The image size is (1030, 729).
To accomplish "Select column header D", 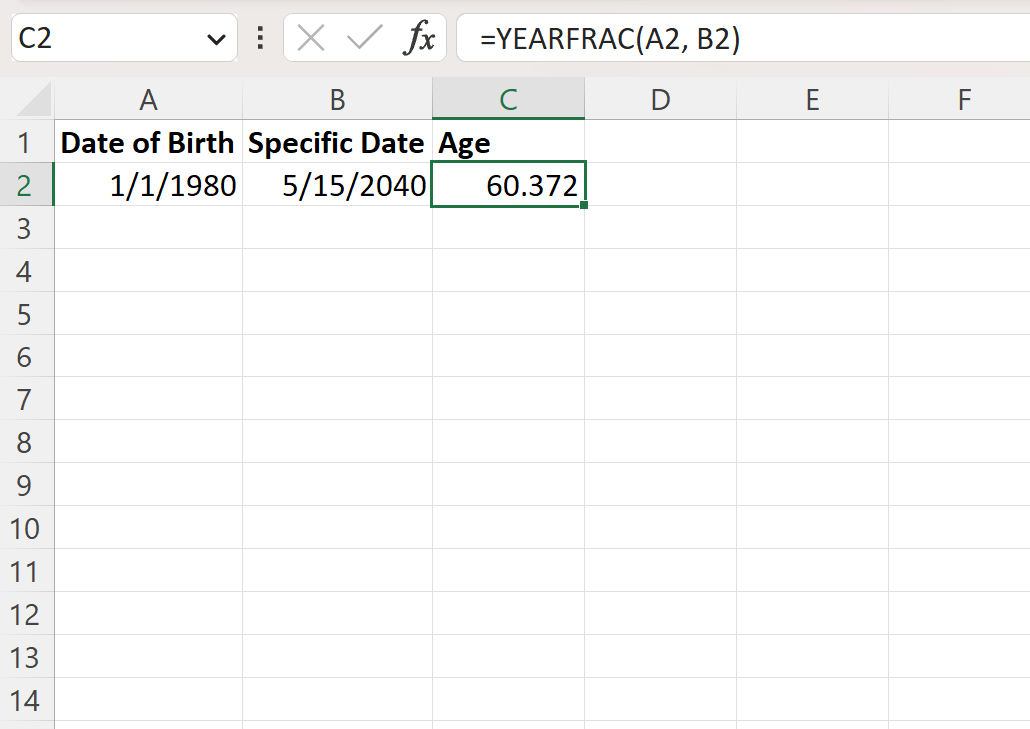I will tap(660, 99).
